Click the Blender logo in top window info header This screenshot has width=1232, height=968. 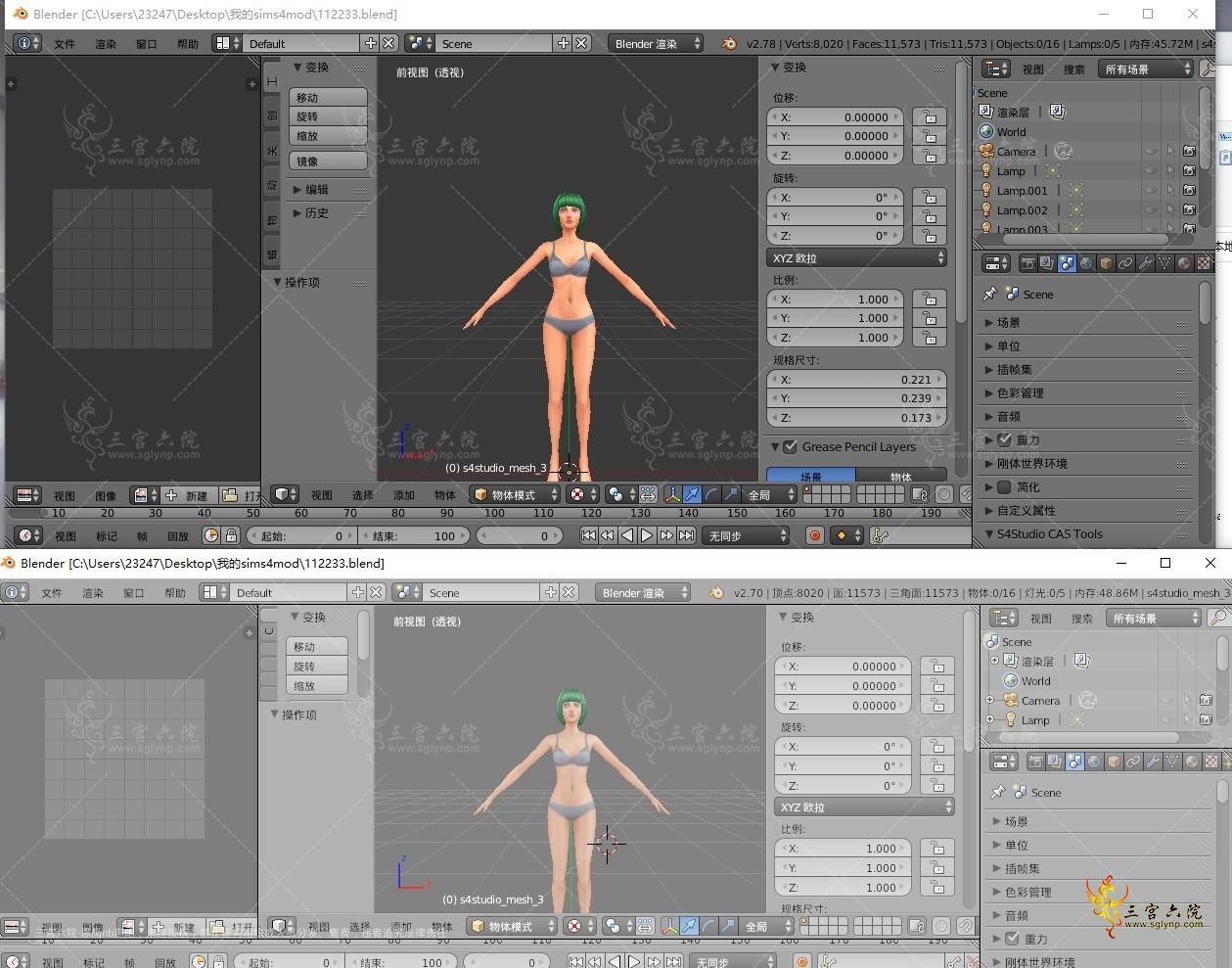(729, 43)
